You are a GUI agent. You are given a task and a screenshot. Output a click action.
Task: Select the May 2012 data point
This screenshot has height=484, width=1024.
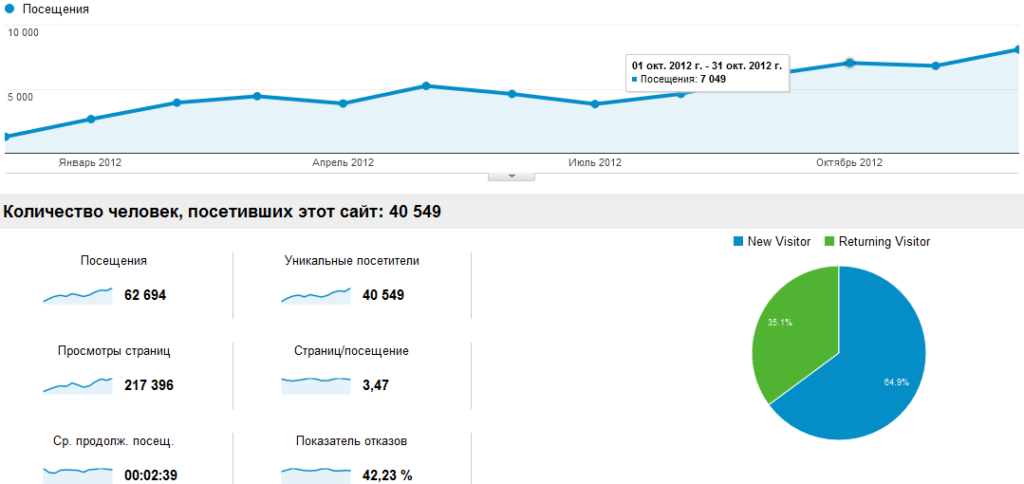click(426, 86)
